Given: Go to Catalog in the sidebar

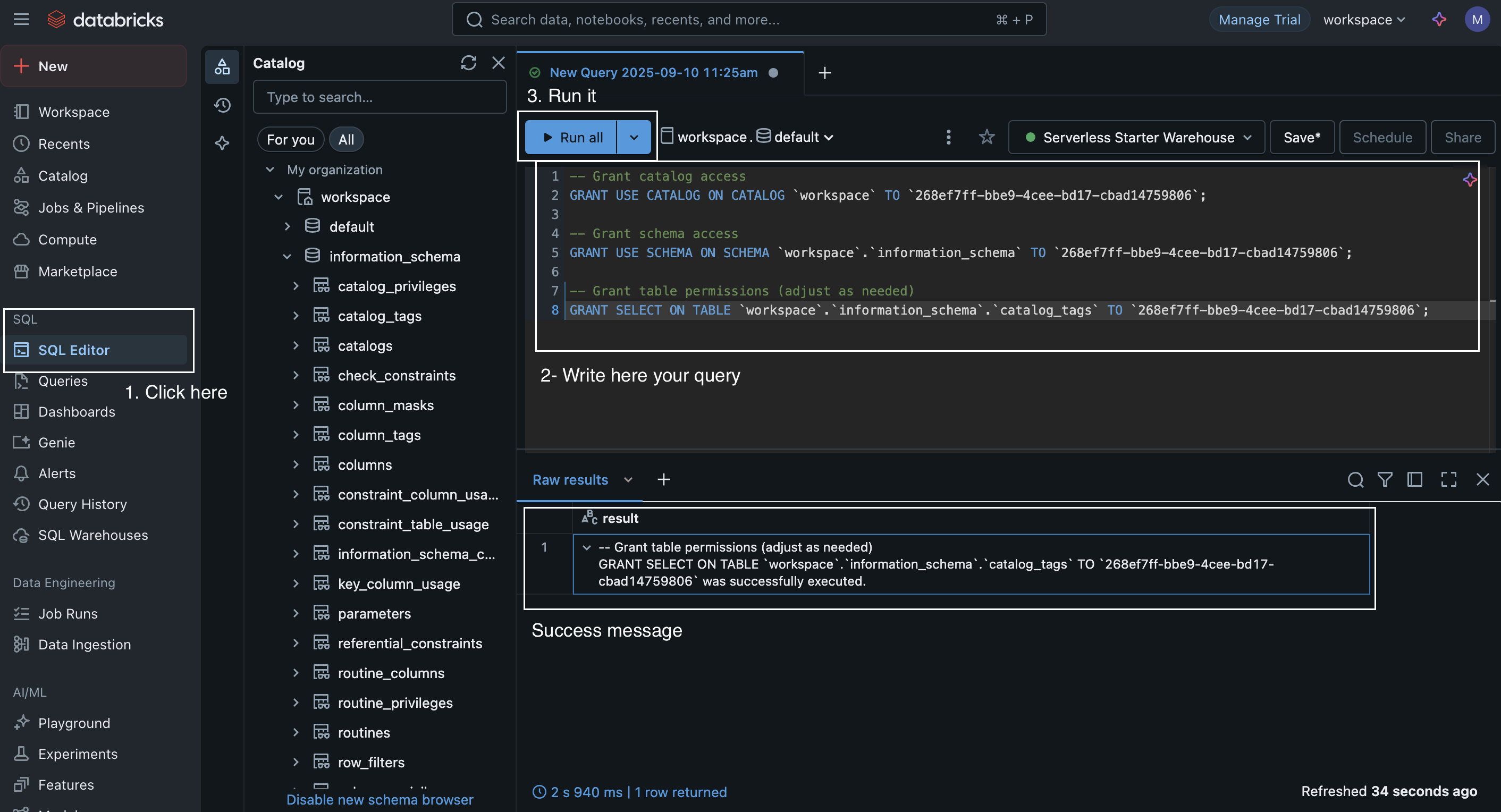Looking at the screenshot, I should click(x=63, y=176).
